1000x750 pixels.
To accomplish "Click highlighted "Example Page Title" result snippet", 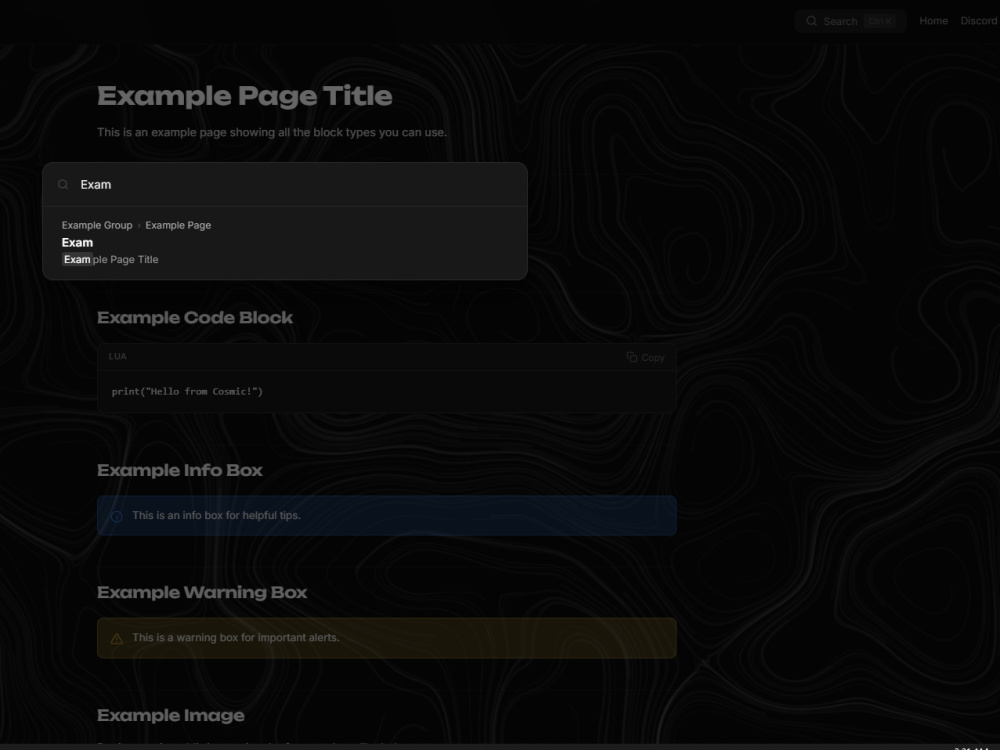I will 110,260.
